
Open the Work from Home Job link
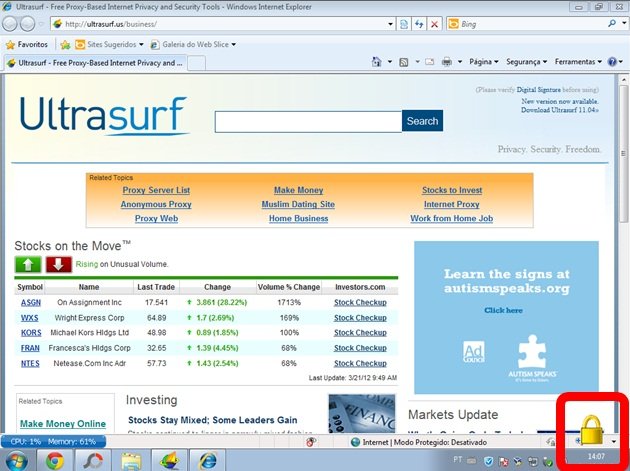(x=452, y=219)
